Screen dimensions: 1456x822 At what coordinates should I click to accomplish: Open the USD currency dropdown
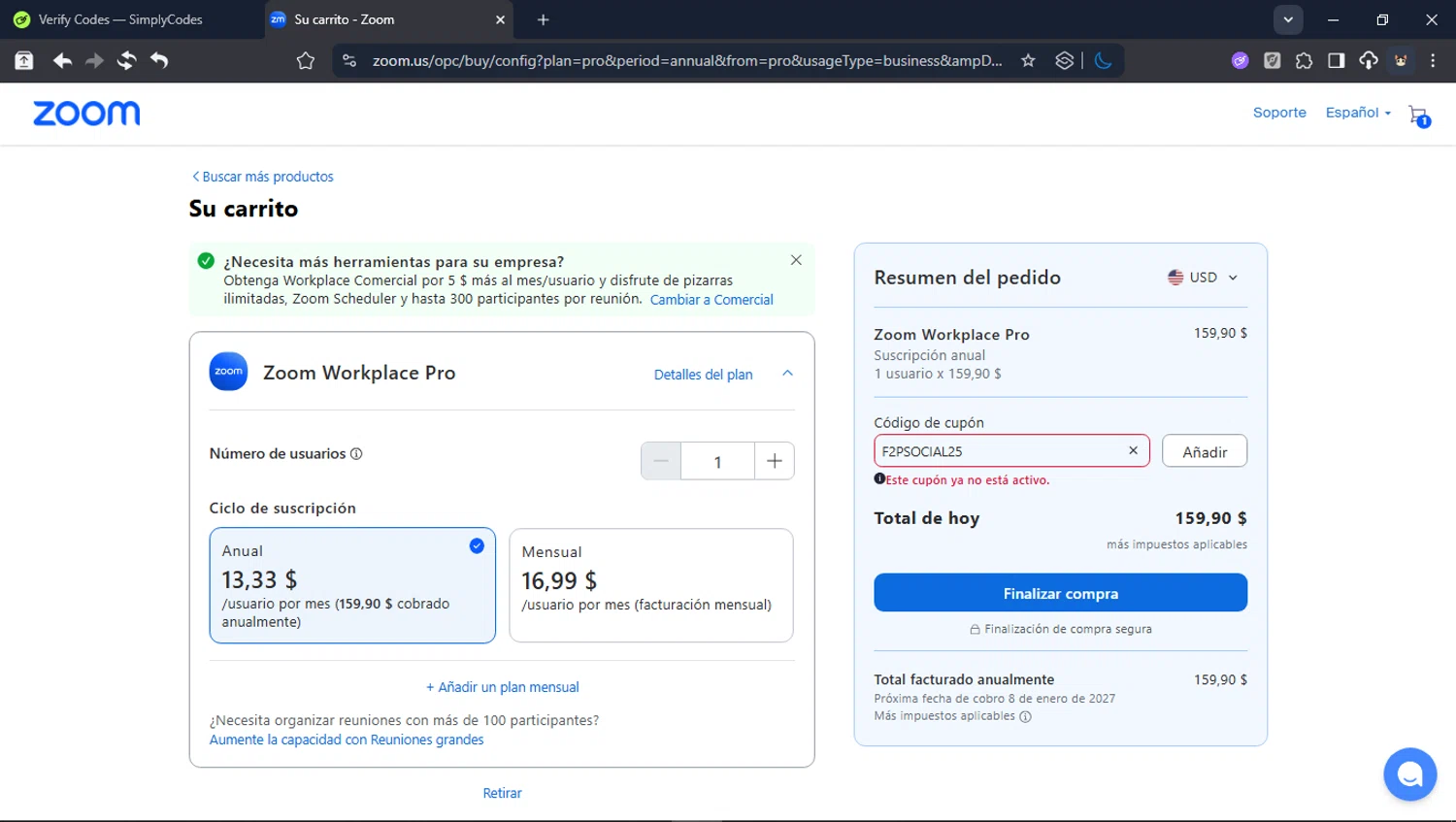click(1203, 278)
